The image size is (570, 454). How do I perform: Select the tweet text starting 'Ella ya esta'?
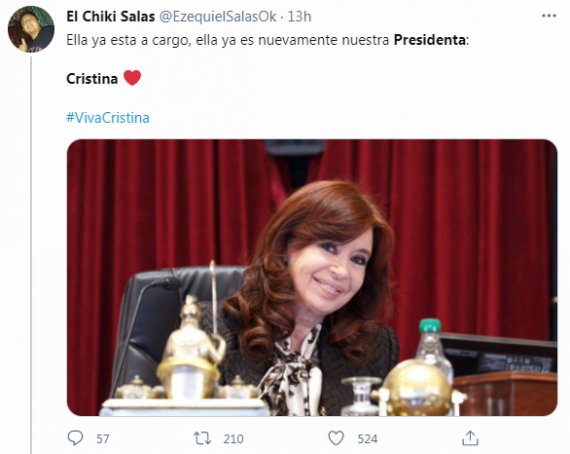[268, 40]
